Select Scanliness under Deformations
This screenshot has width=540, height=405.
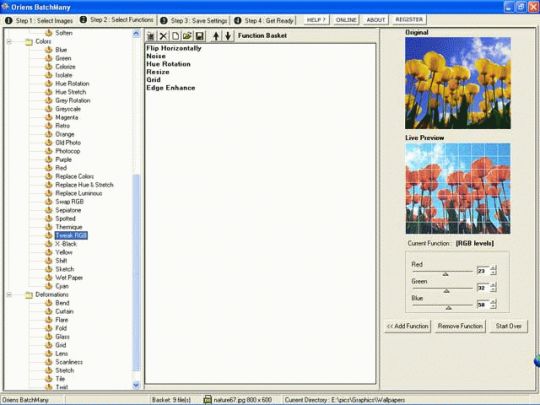69,362
